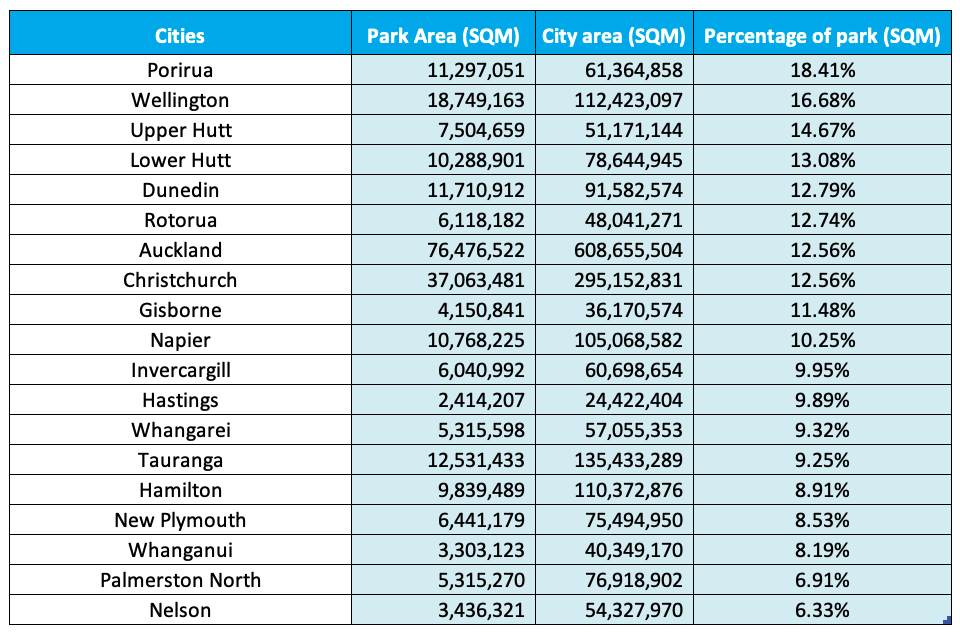Click the 12.79% percentage cell
Image resolution: width=960 pixels, height=633 pixels.
click(x=822, y=190)
